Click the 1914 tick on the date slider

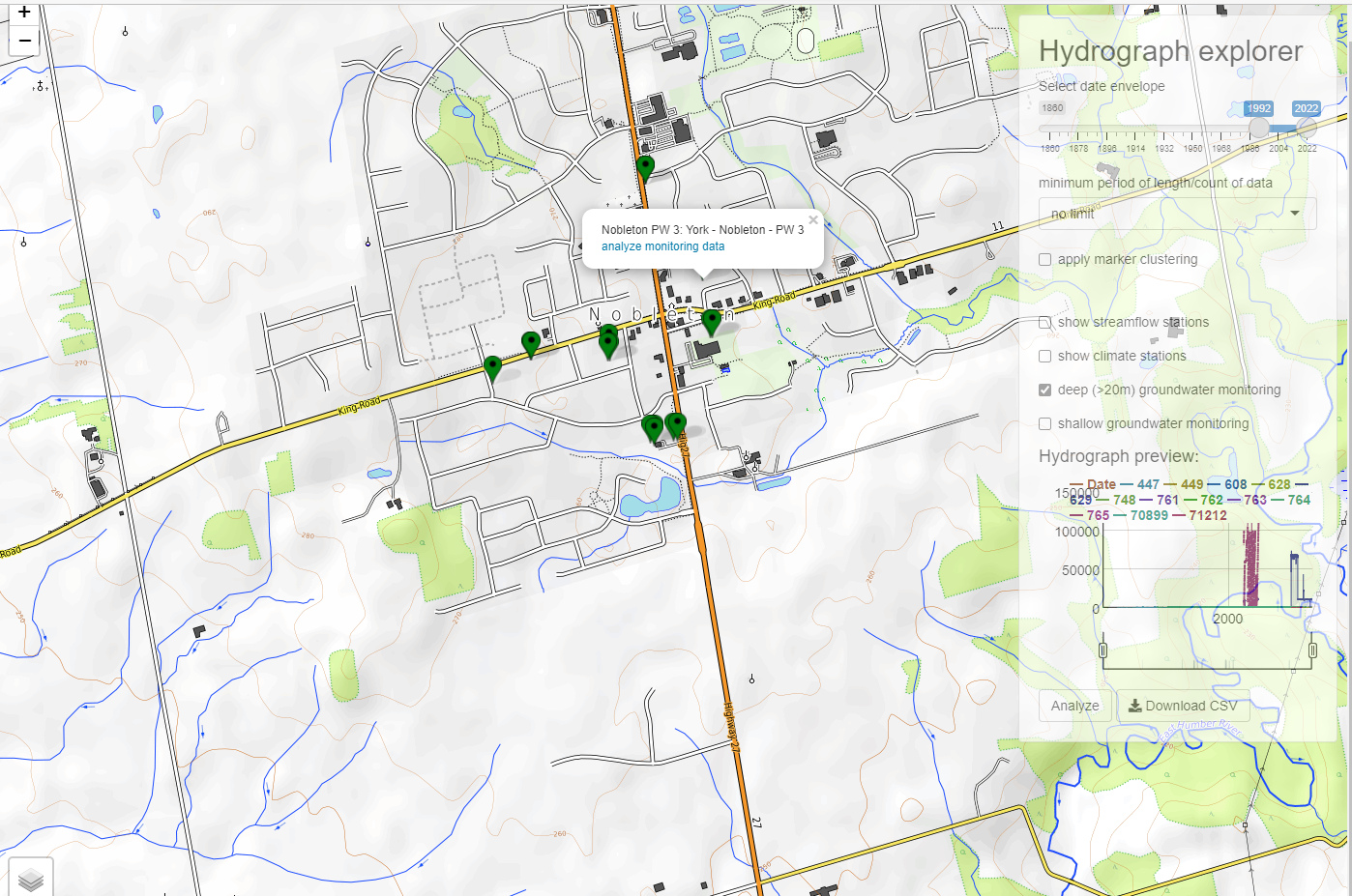pyautogui.click(x=1135, y=149)
